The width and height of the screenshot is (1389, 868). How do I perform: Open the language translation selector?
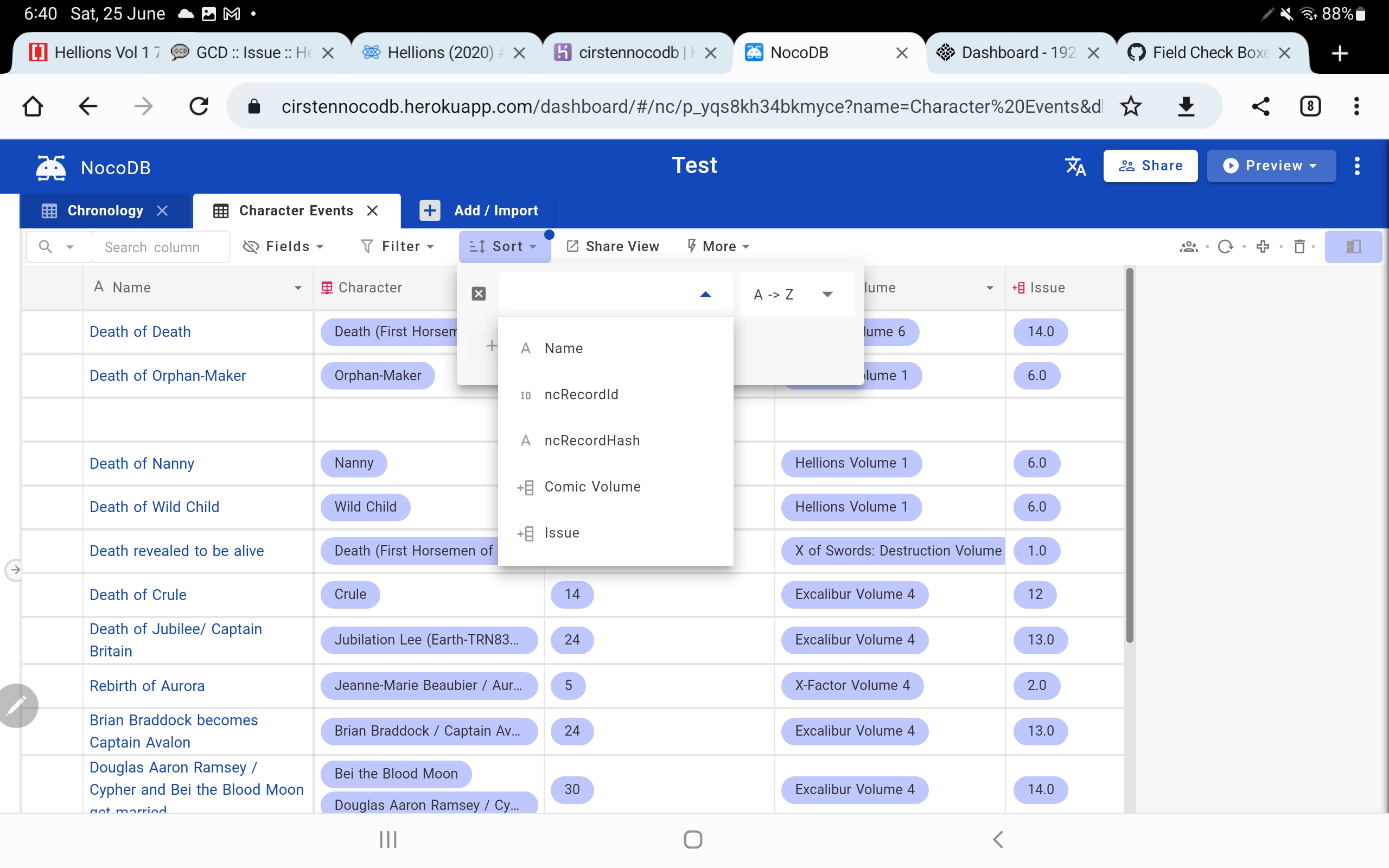click(x=1074, y=166)
